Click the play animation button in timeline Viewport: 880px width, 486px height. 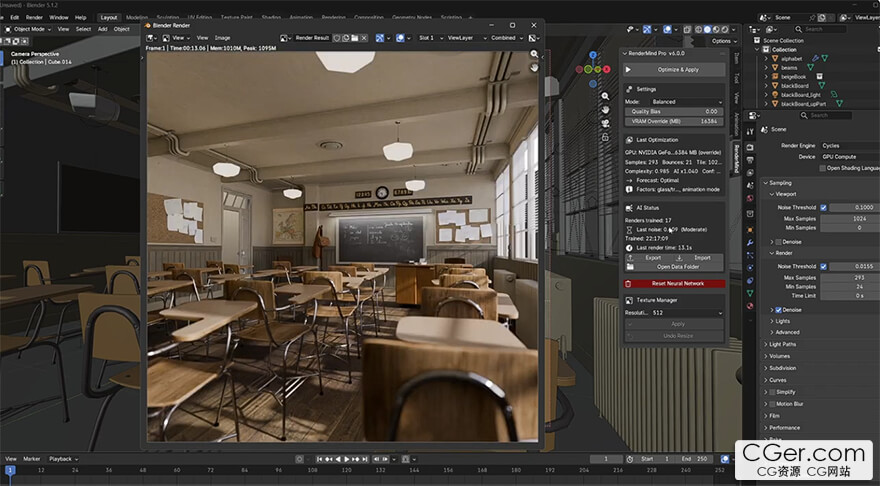coord(346,459)
